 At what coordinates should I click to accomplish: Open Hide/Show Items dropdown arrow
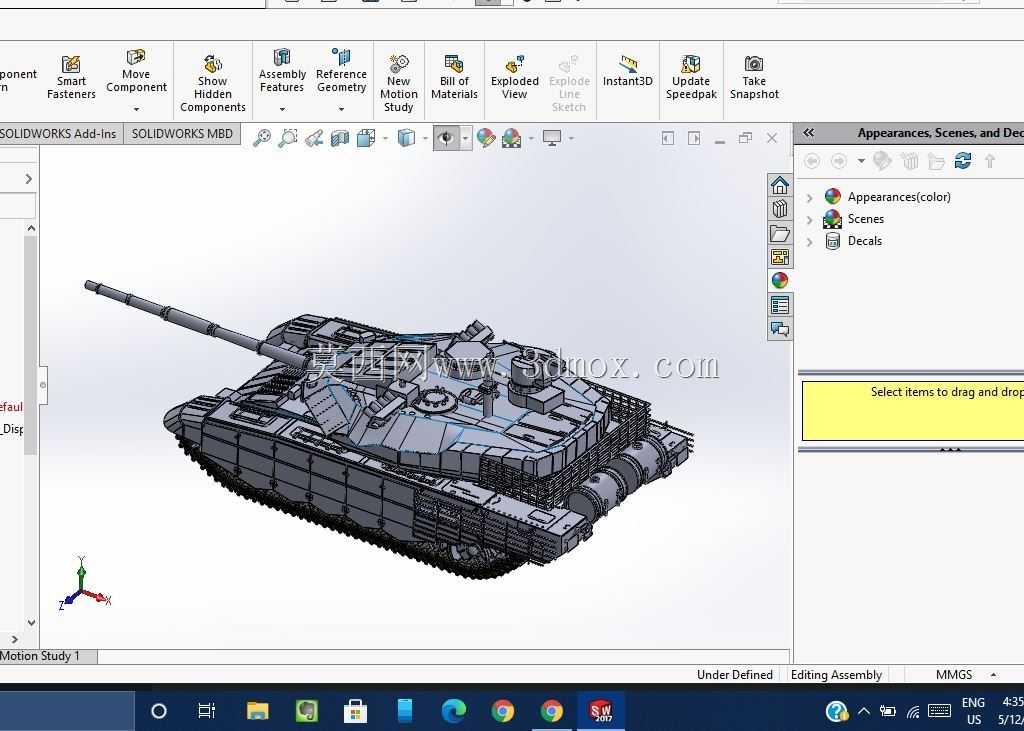click(465, 138)
